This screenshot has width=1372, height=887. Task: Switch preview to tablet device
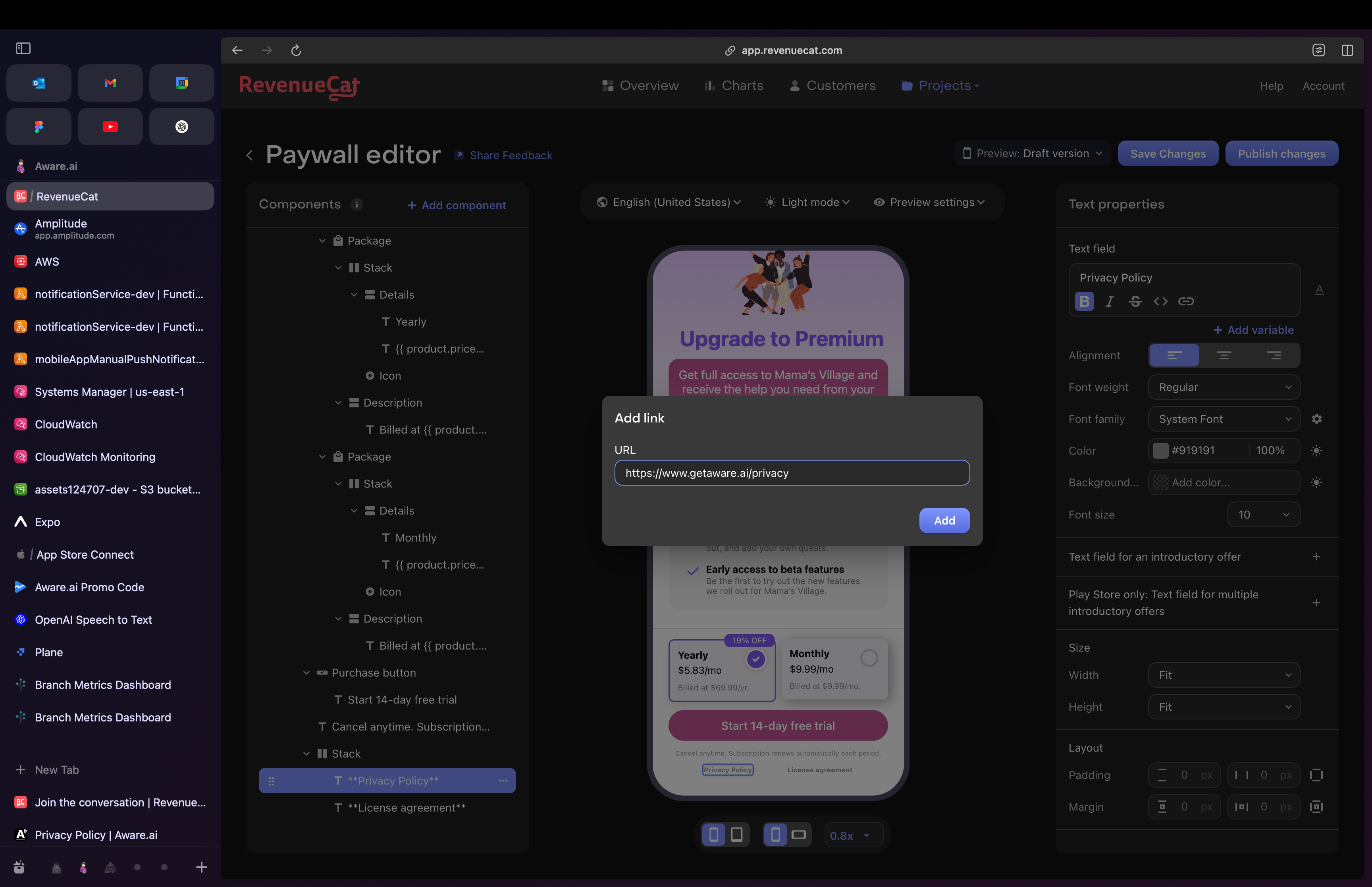pos(736,835)
